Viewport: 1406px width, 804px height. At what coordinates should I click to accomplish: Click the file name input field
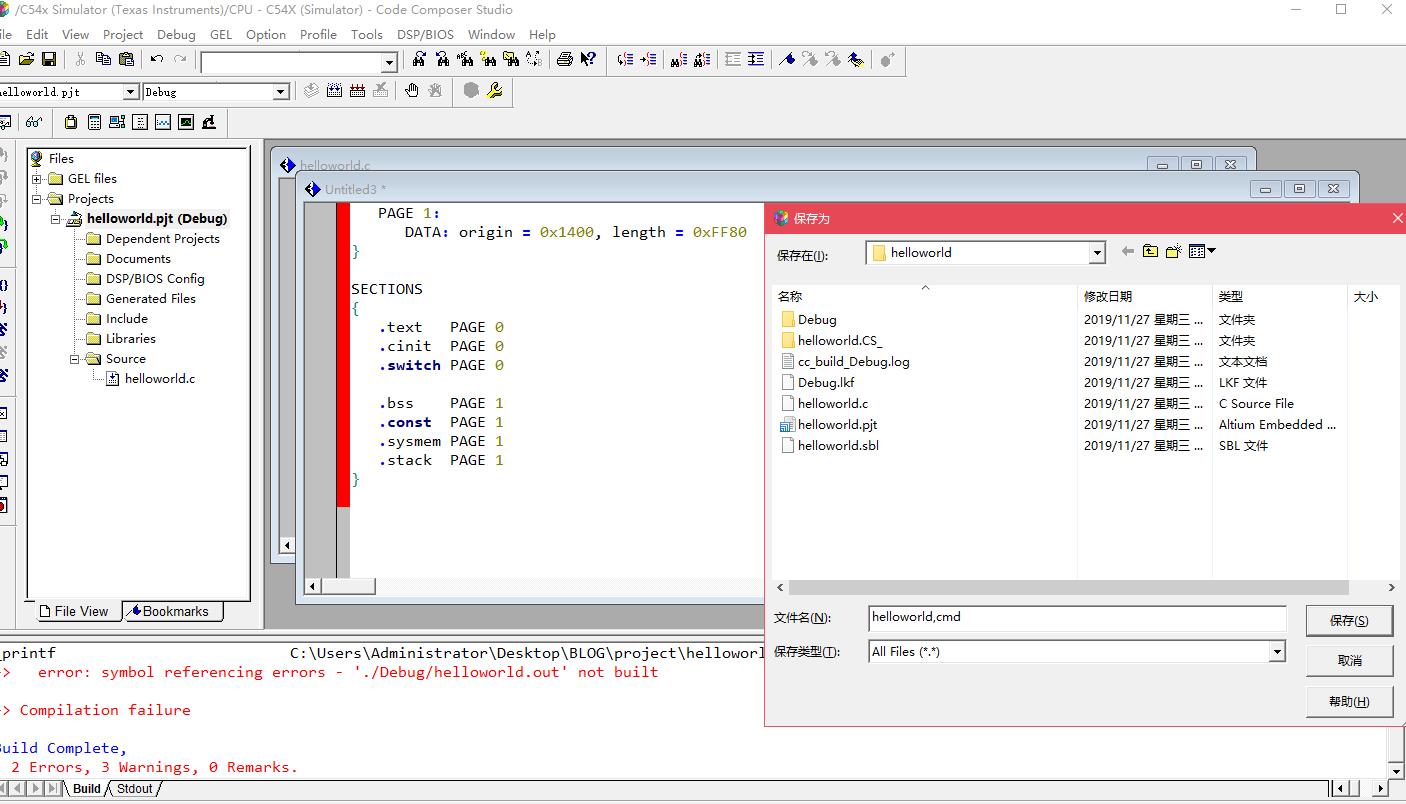tap(1077, 618)
